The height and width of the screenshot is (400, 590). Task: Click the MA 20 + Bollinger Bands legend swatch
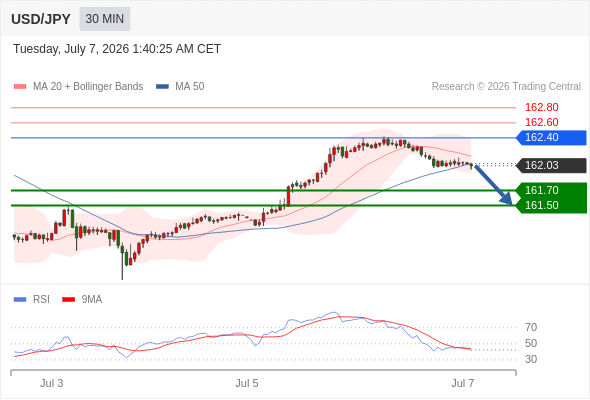20,87
